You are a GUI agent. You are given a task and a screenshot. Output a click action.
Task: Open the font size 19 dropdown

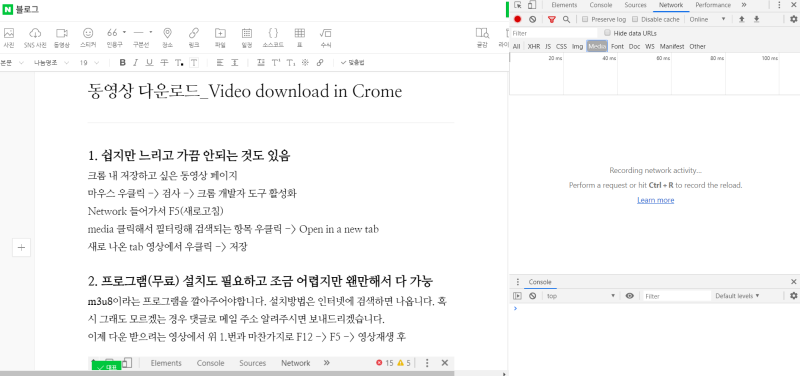tap(89, 63)
